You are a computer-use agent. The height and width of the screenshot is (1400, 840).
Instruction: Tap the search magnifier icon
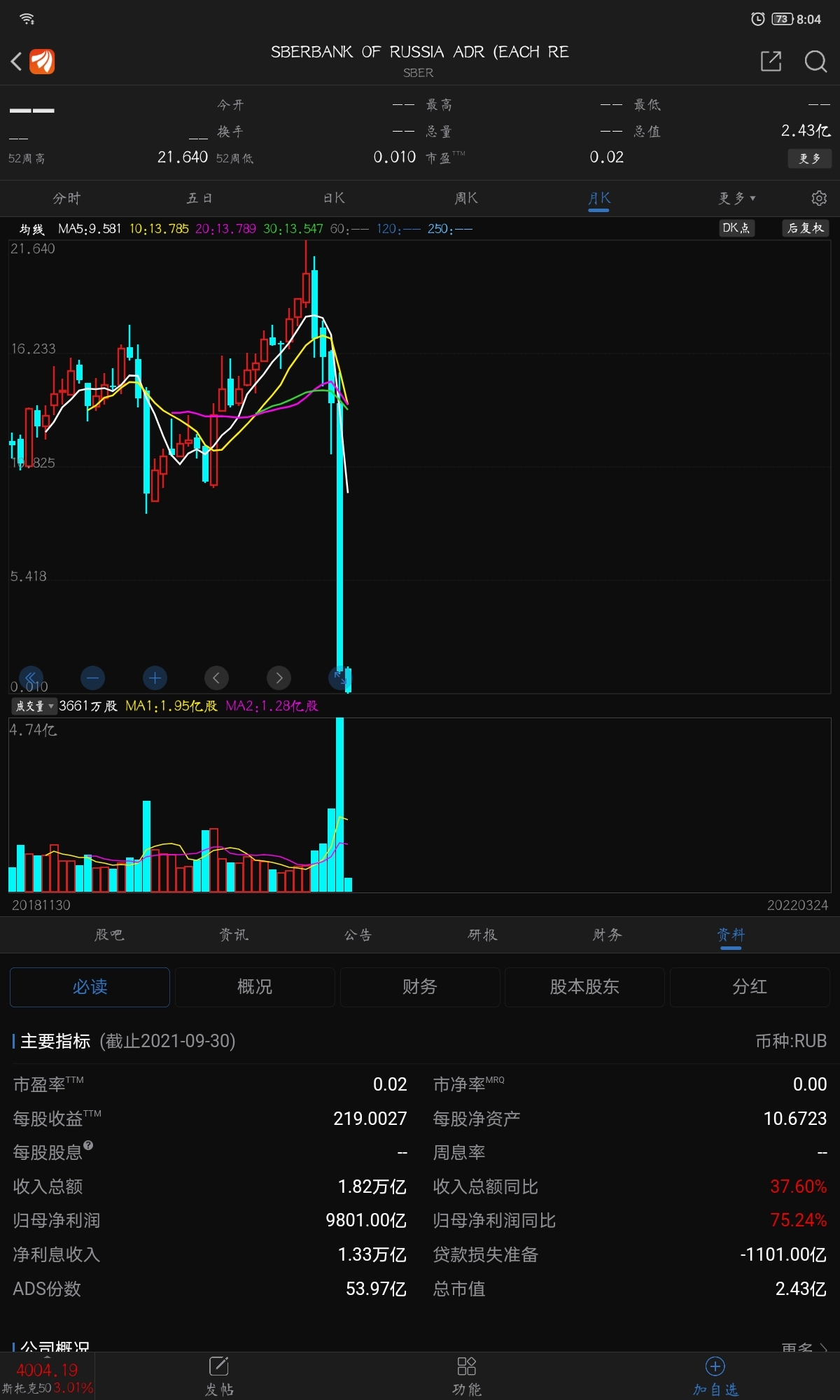[815, 62]
